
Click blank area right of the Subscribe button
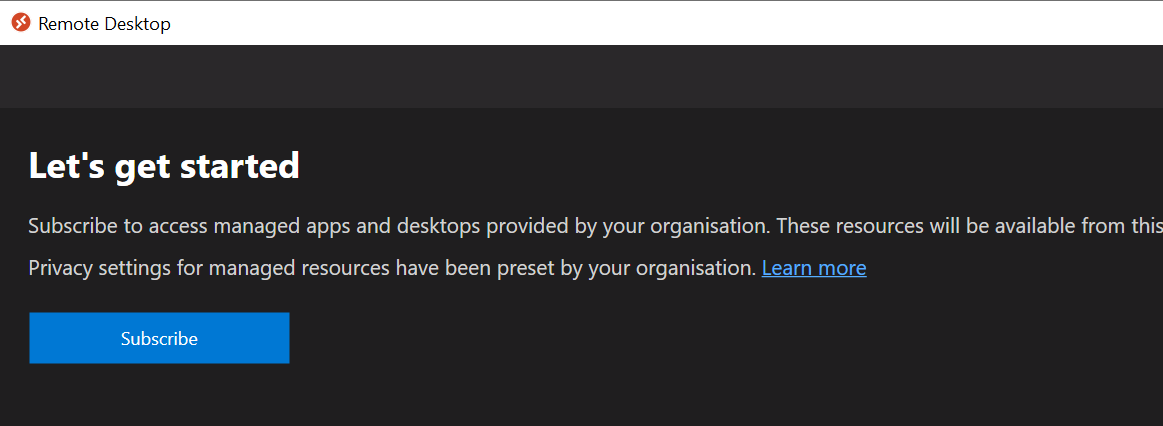tap(668, 338)
